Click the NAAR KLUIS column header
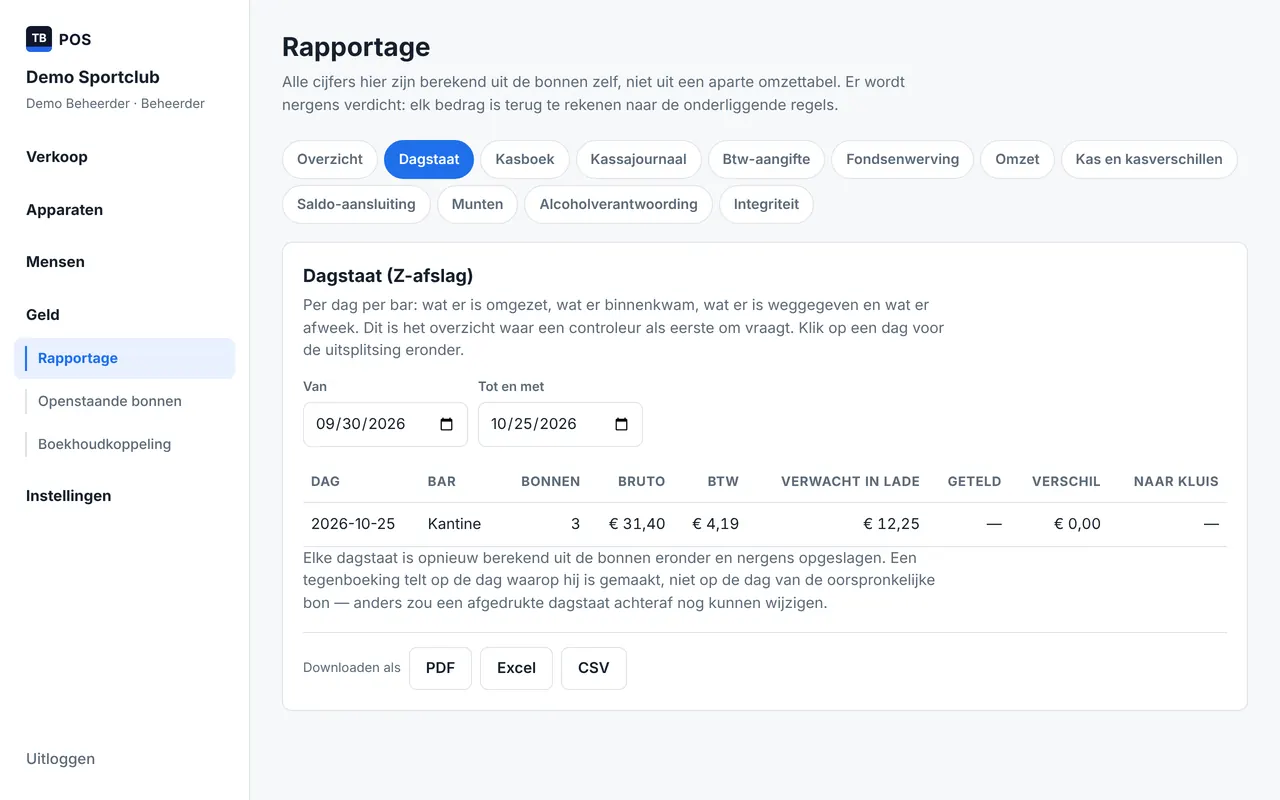 (x=1176, y=481)
